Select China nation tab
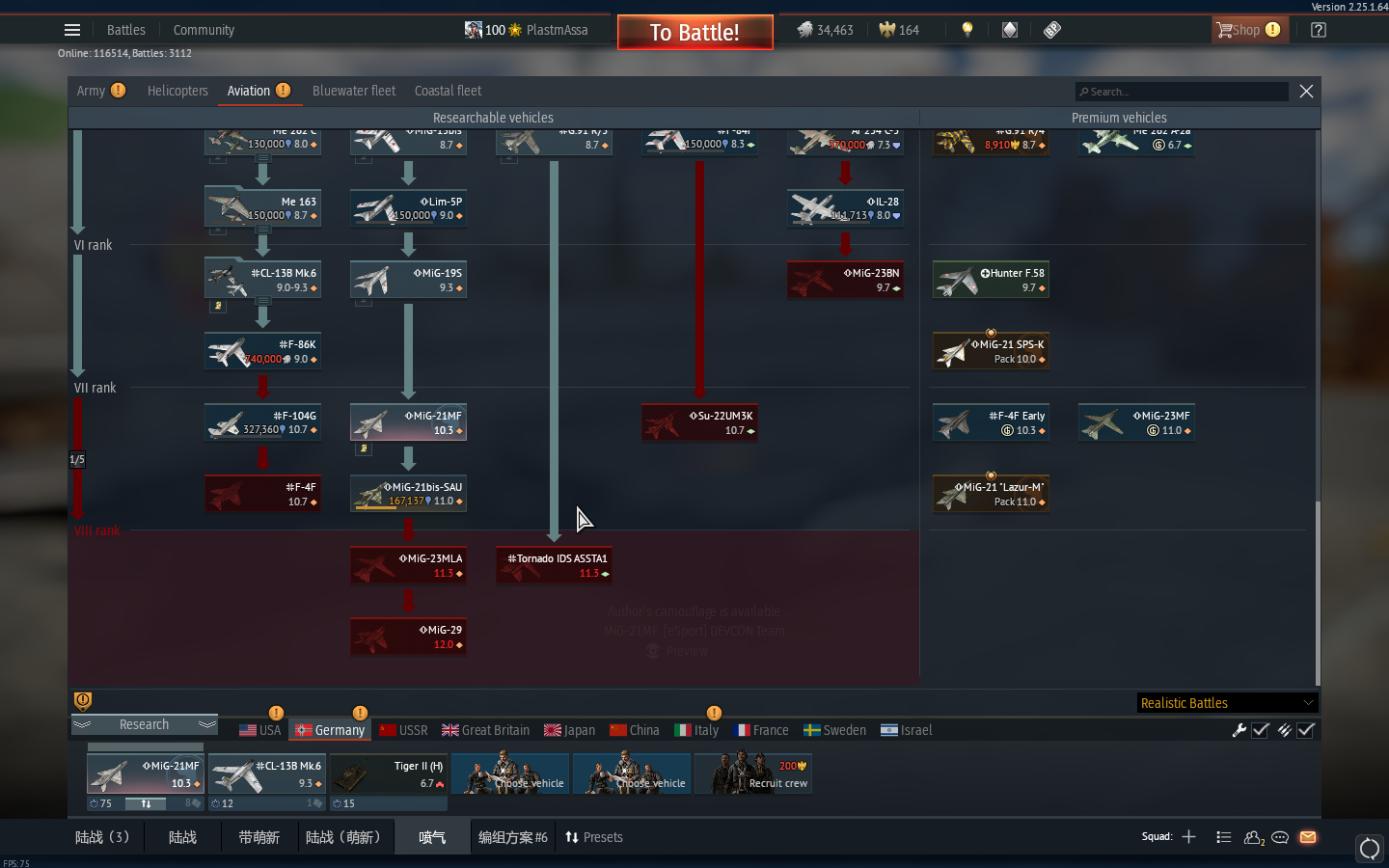Viewport: 1389px width, 868px height. [635, 730]
